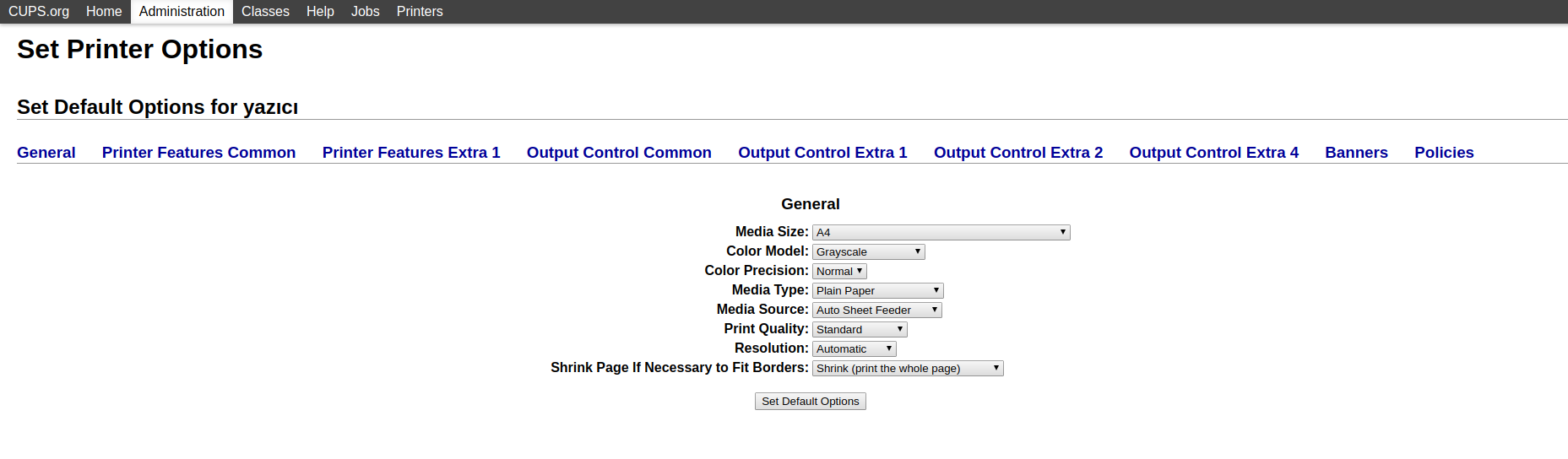Screen dimensions: 1568x459
Task: Expand the Print Quality dropdown
Action: coord(859,329)
